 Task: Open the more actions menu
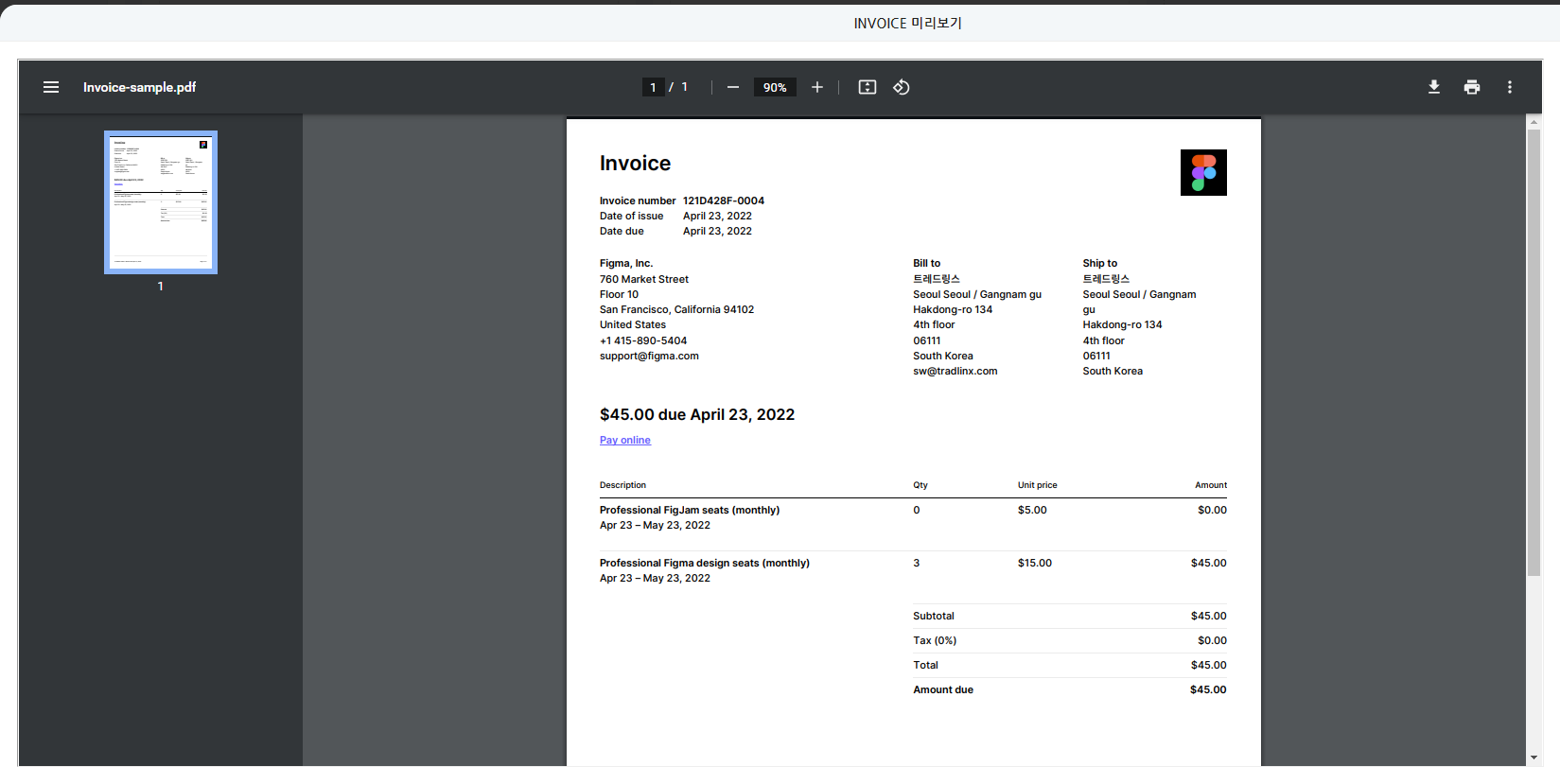(x=1510, y=87)
